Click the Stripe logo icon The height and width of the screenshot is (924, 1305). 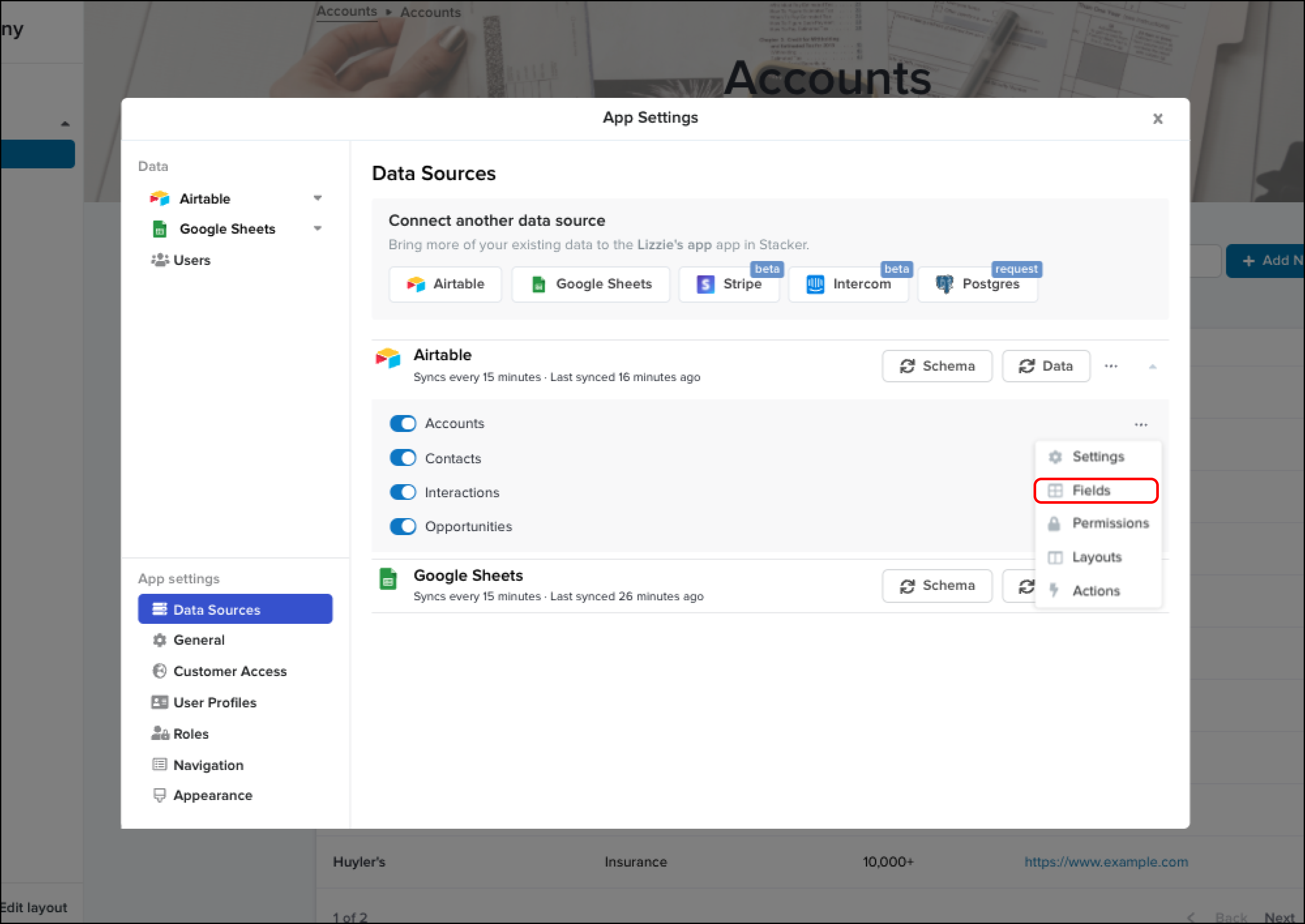[x=706, y=284]
